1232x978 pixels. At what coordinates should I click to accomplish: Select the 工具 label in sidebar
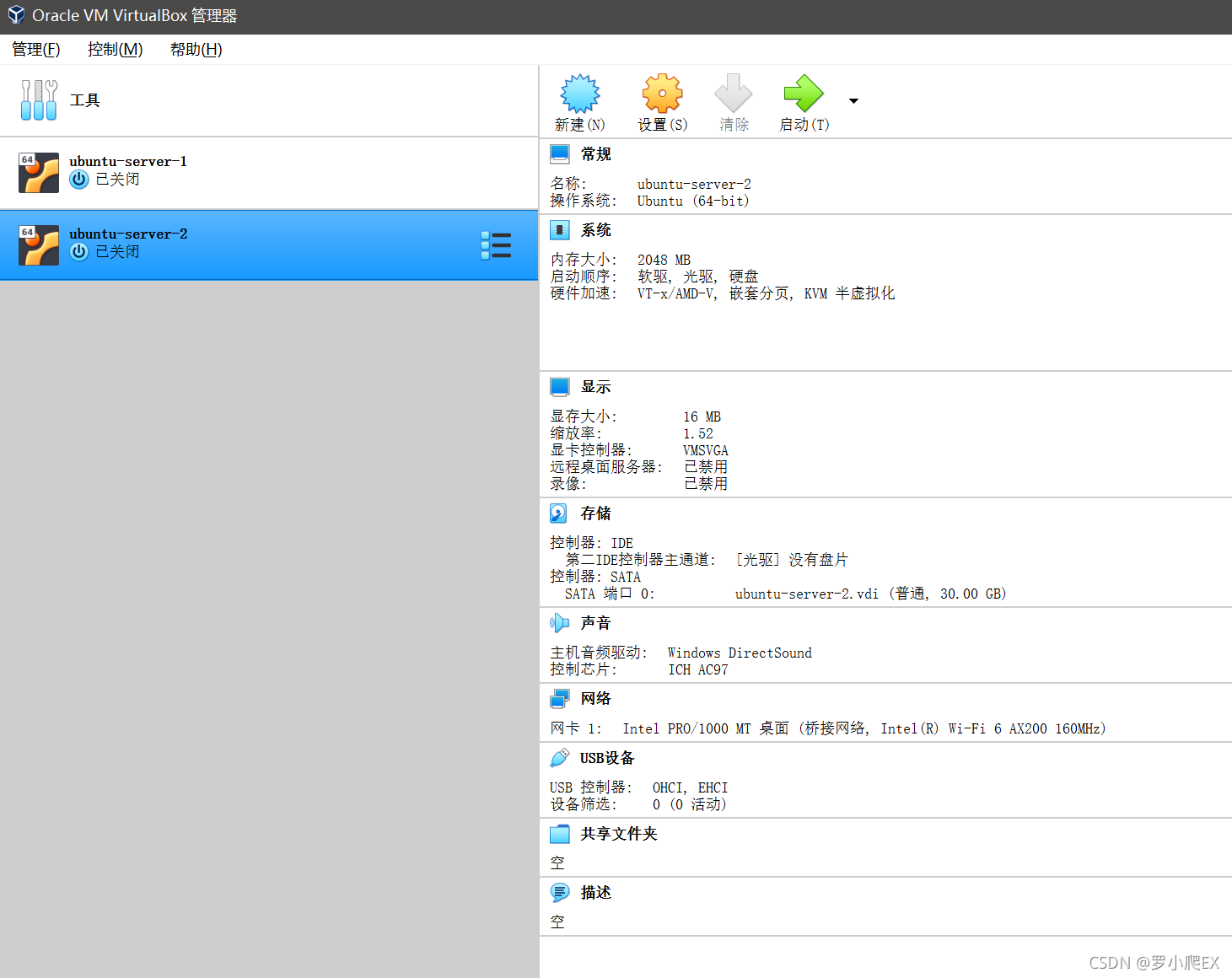pyautogui.click(x=85, y=100)
